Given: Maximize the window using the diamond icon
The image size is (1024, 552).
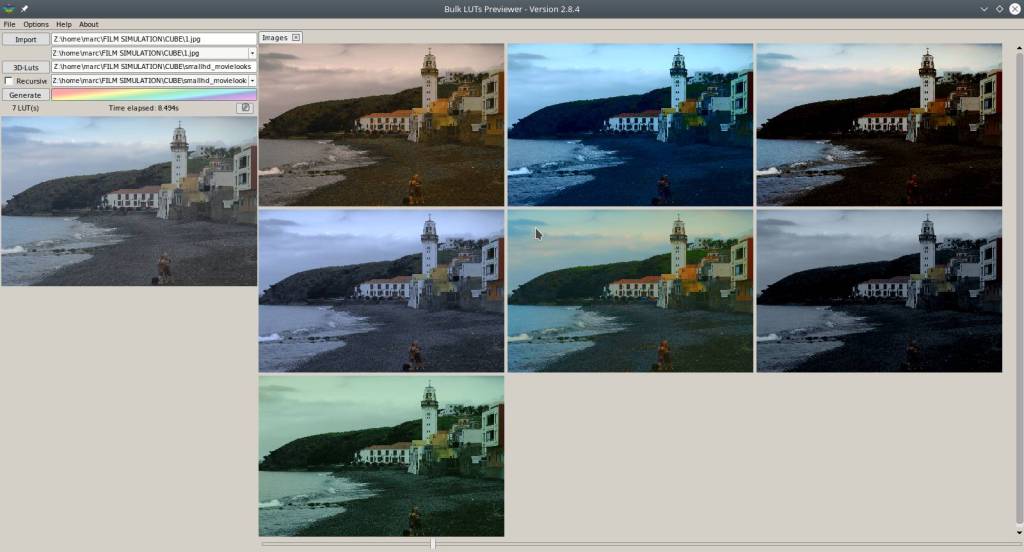Looking at the screenshot, I should click(998, 9).
